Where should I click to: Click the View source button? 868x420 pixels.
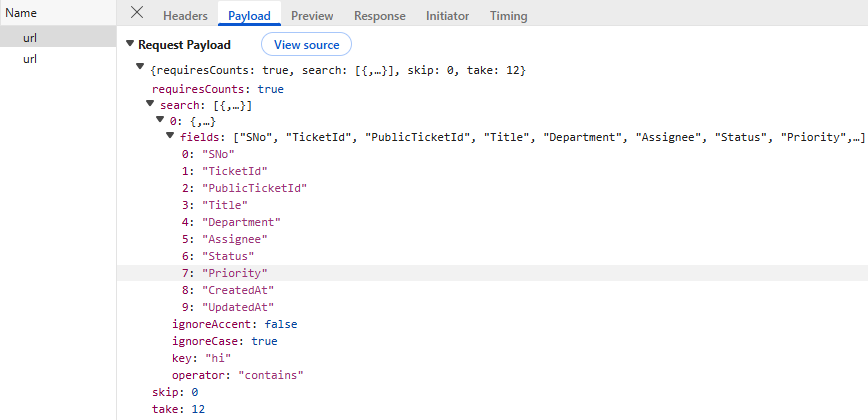306,45
